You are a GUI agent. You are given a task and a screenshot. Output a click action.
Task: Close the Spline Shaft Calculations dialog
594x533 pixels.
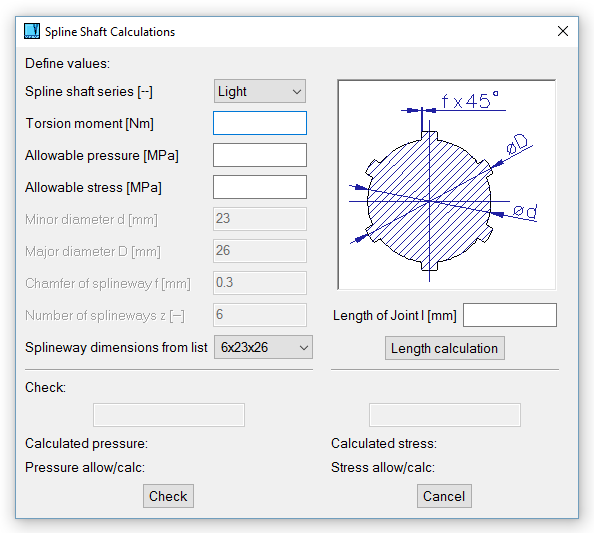click(x=563, y=31)
